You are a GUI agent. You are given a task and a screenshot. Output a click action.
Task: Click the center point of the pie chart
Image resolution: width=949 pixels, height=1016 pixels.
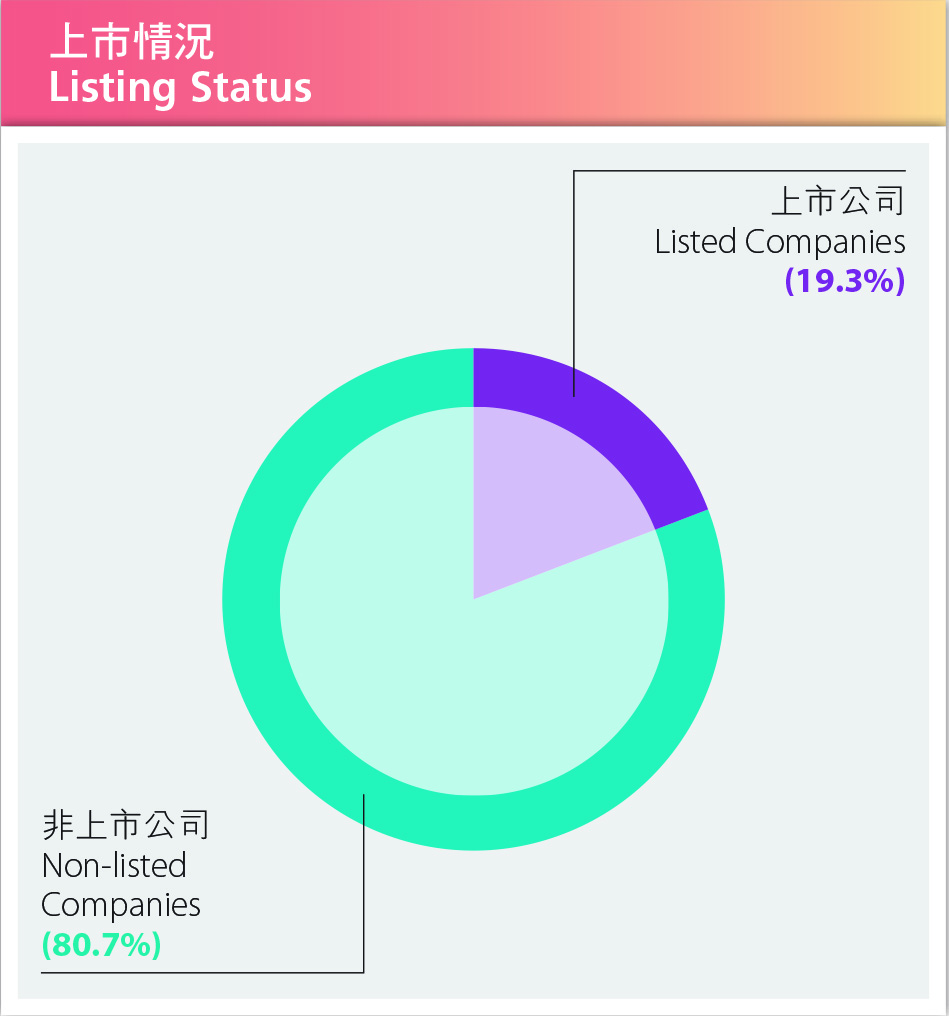[474, 599]
